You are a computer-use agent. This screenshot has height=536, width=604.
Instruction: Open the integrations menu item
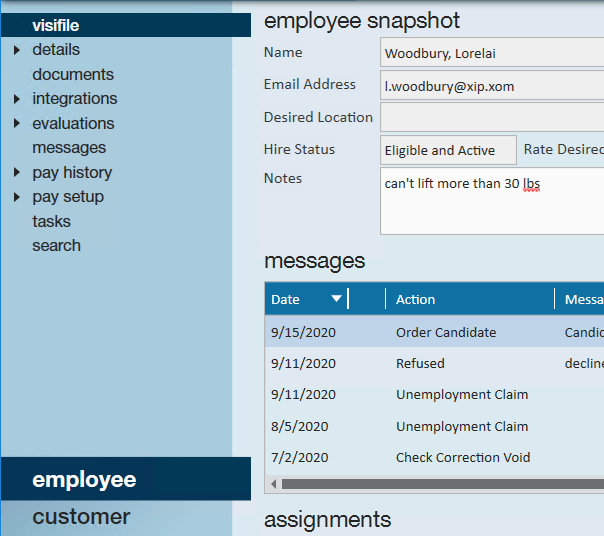tap(75, 99)
